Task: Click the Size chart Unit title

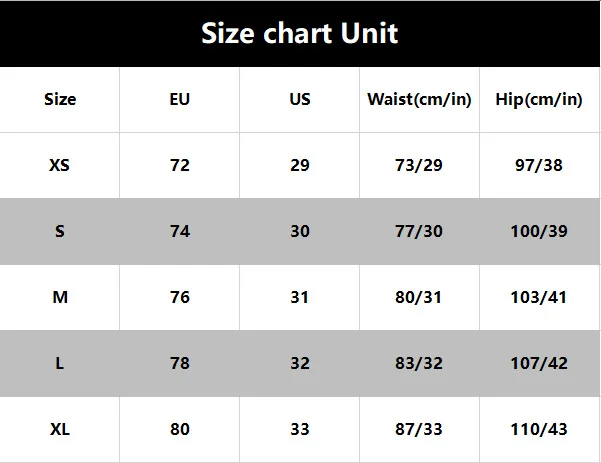Action: tap(300, 33)
